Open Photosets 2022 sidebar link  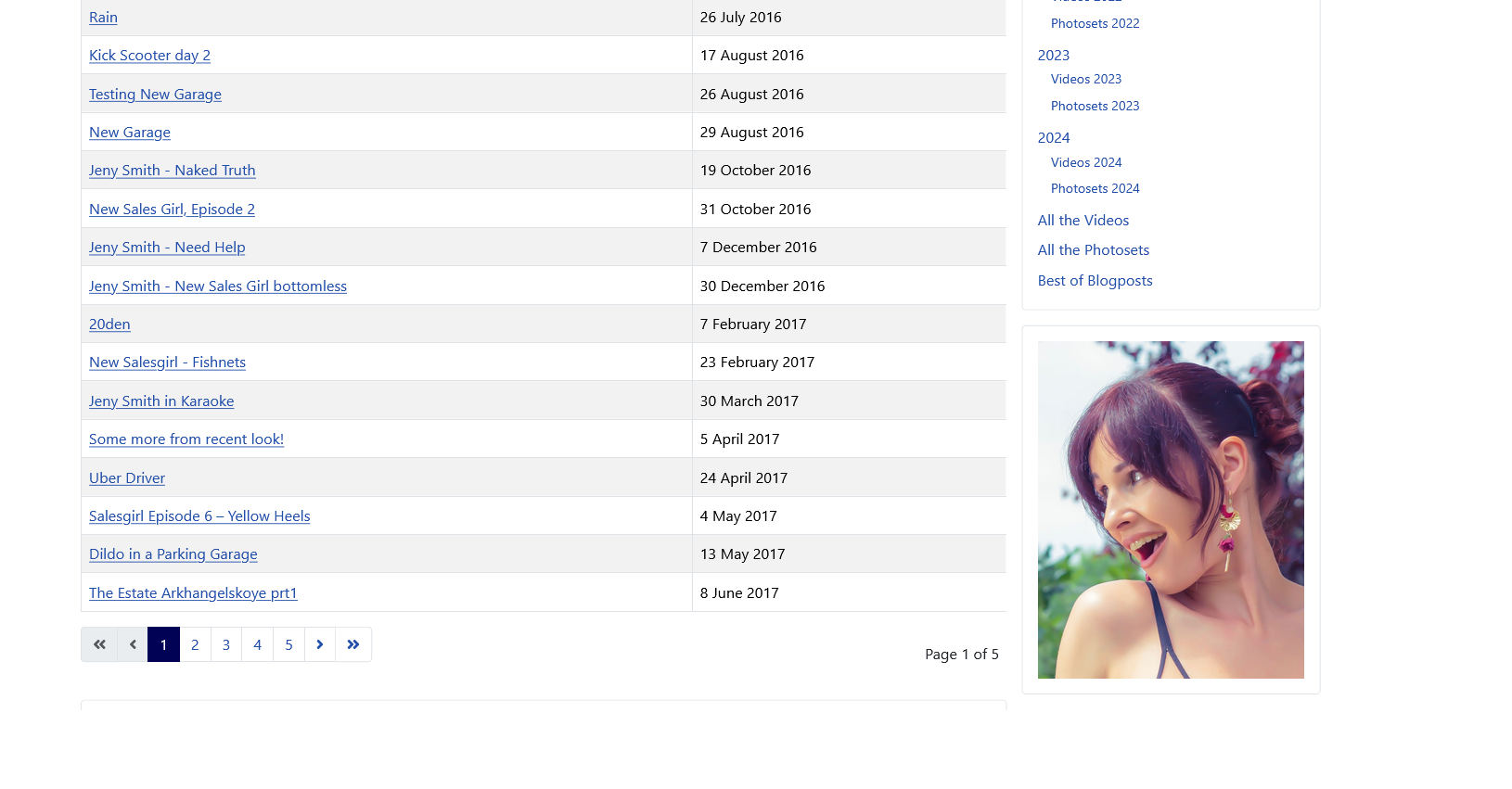tap(1096, 23)
